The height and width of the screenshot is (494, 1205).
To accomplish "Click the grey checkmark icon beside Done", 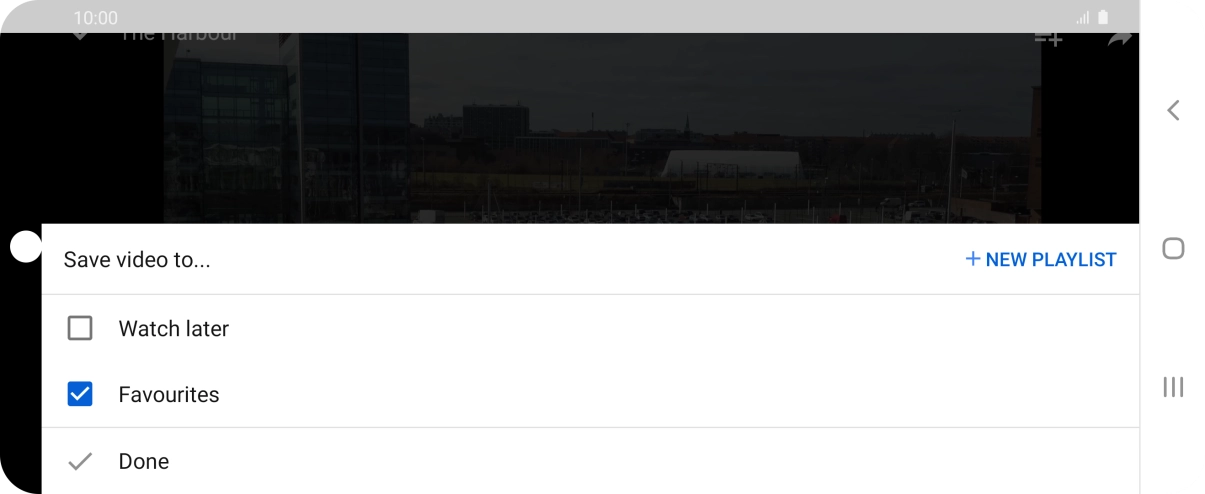I will (80, 461).
